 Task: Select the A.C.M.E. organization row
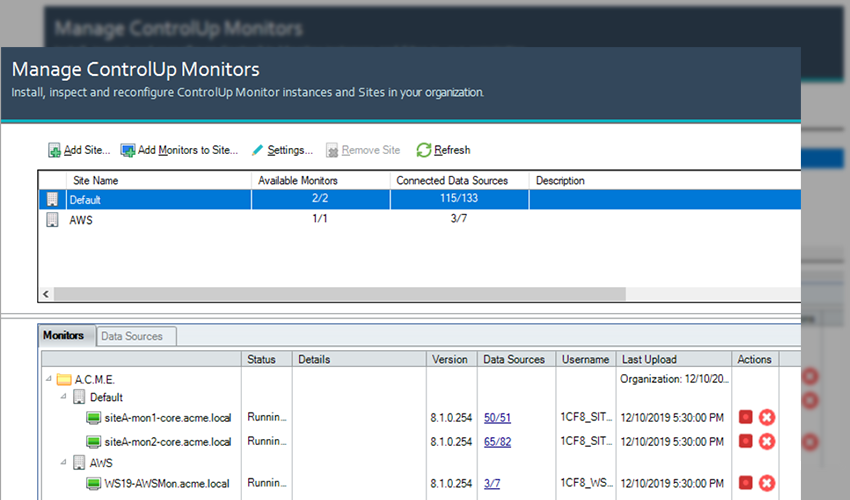(x=94, y=379)
